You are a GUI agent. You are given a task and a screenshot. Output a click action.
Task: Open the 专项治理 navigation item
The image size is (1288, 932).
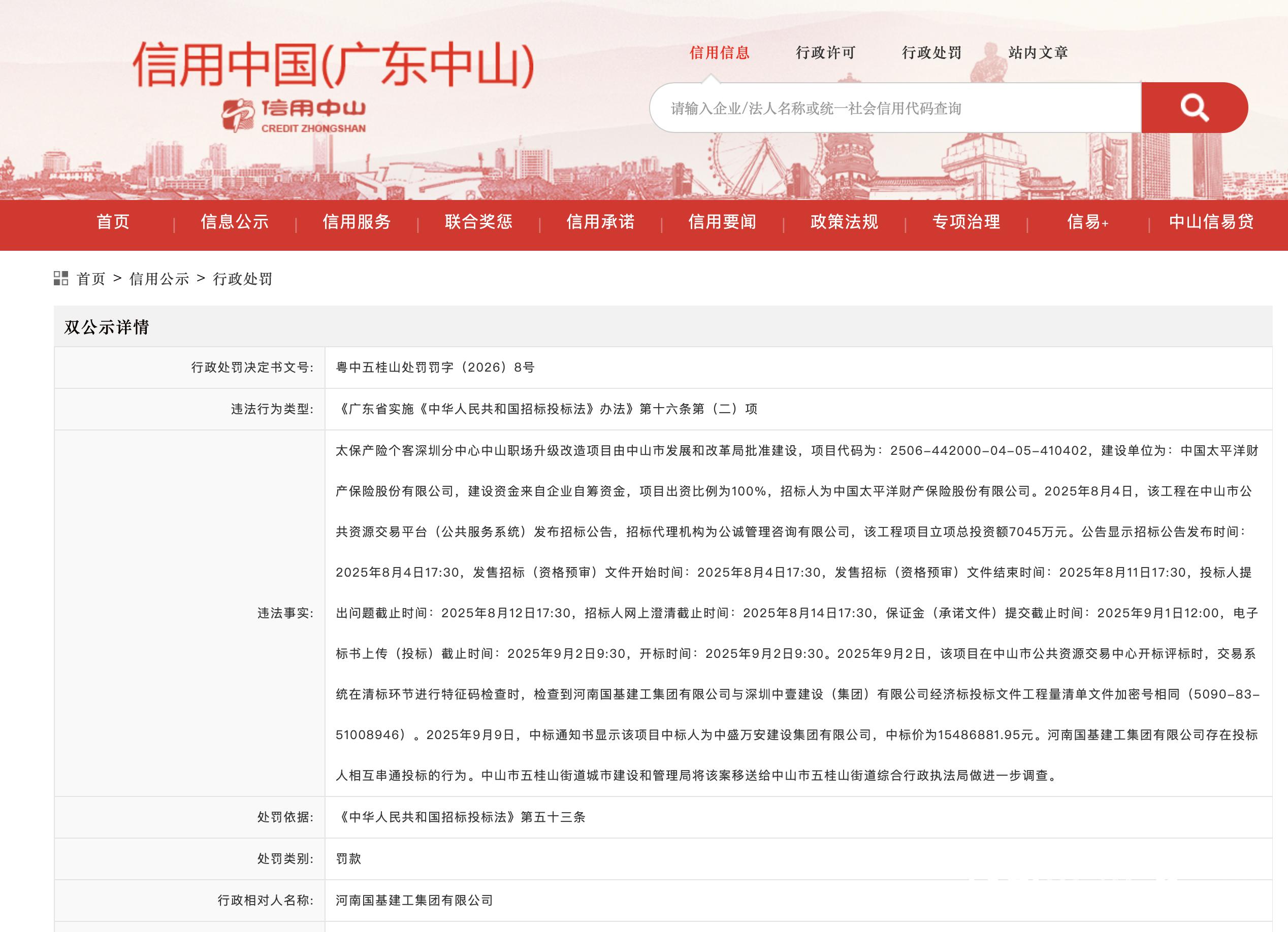point(967,222)
